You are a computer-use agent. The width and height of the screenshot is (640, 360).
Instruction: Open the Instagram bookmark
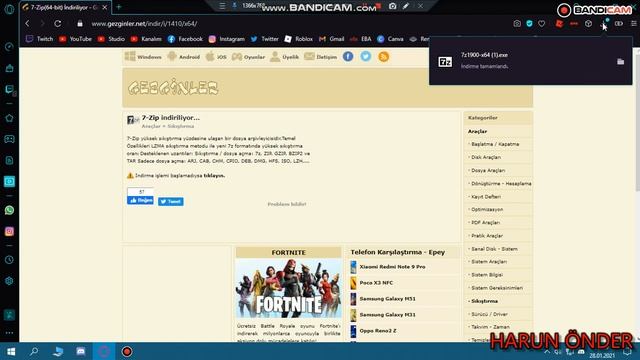pyautogui.click(x=227, y=39)
